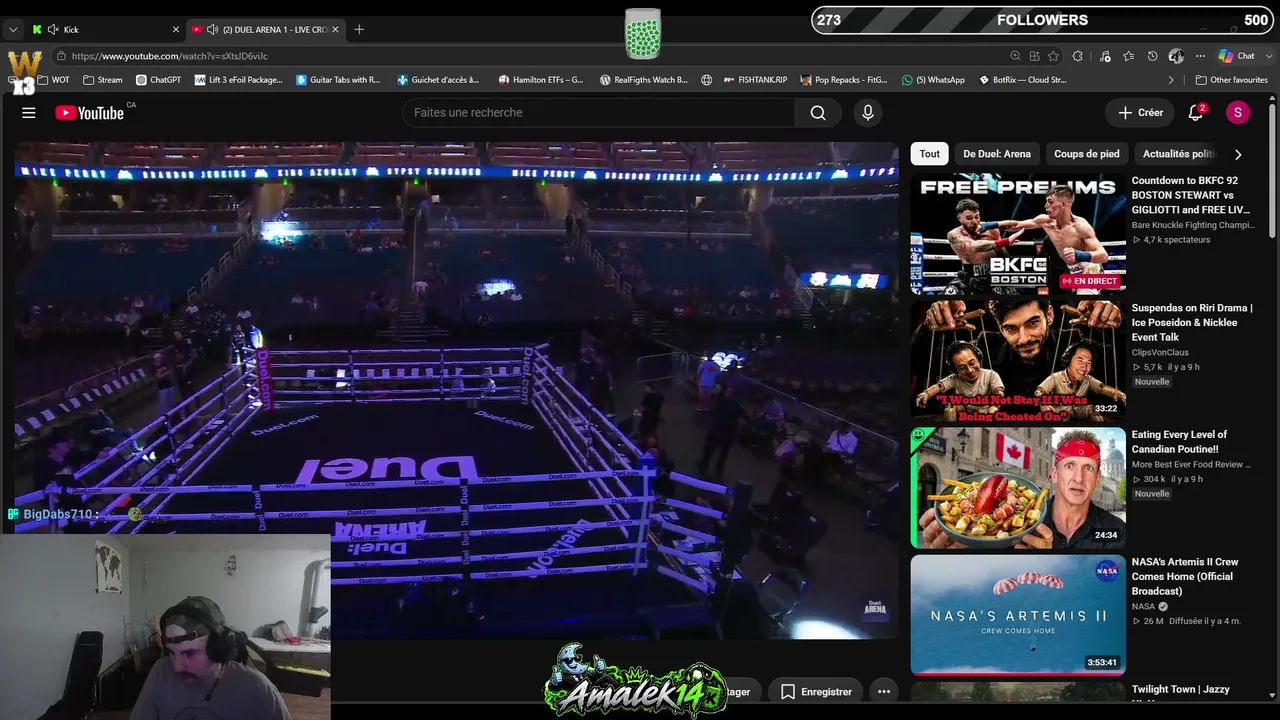Open Pop Repacks FitGirl bookmark
1280x720 pixels.
(844, 80)
